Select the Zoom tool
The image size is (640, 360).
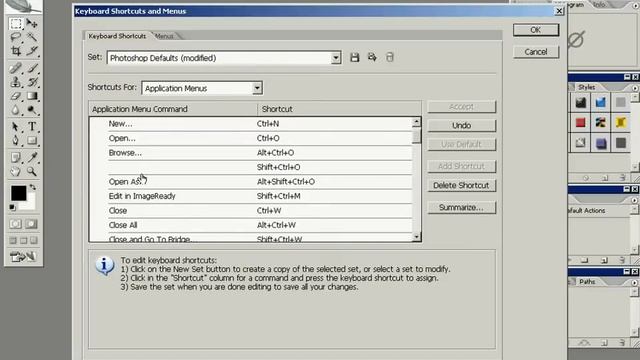point(32,171)
